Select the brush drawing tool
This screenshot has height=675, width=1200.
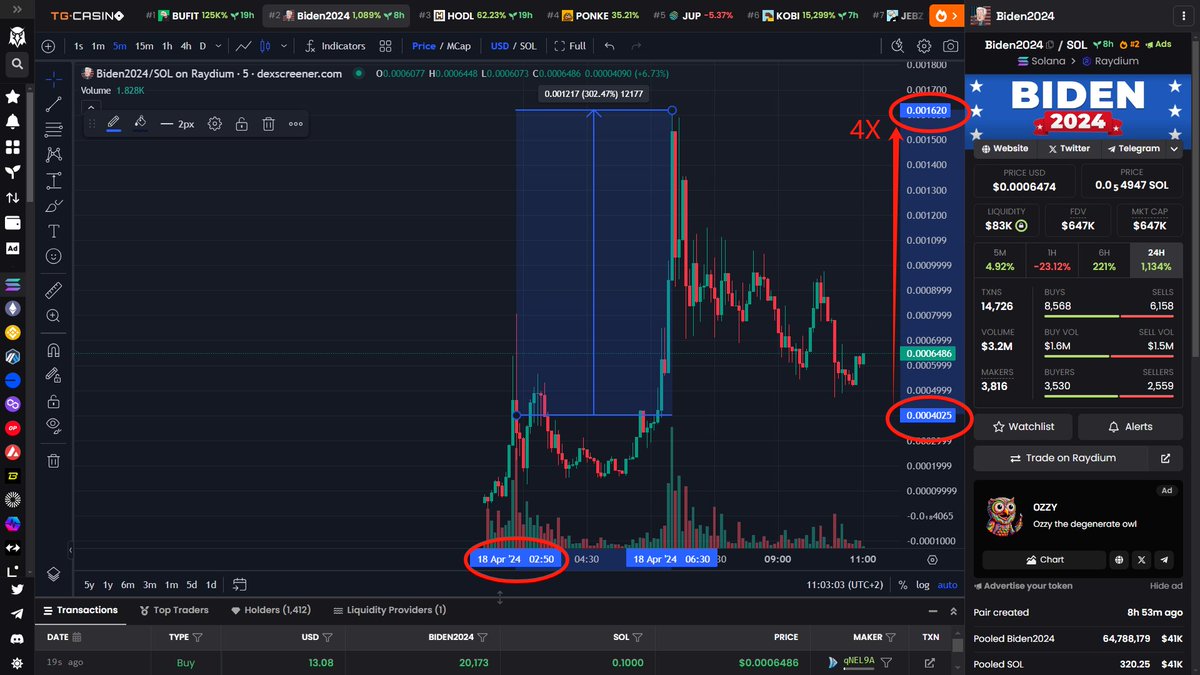pyautogui.click(x=54, y=205)
